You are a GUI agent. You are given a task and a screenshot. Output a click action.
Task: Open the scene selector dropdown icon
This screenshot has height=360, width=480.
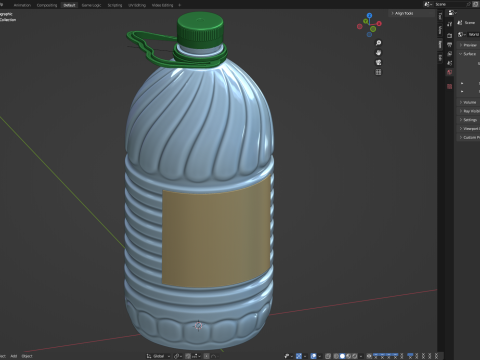428,4
